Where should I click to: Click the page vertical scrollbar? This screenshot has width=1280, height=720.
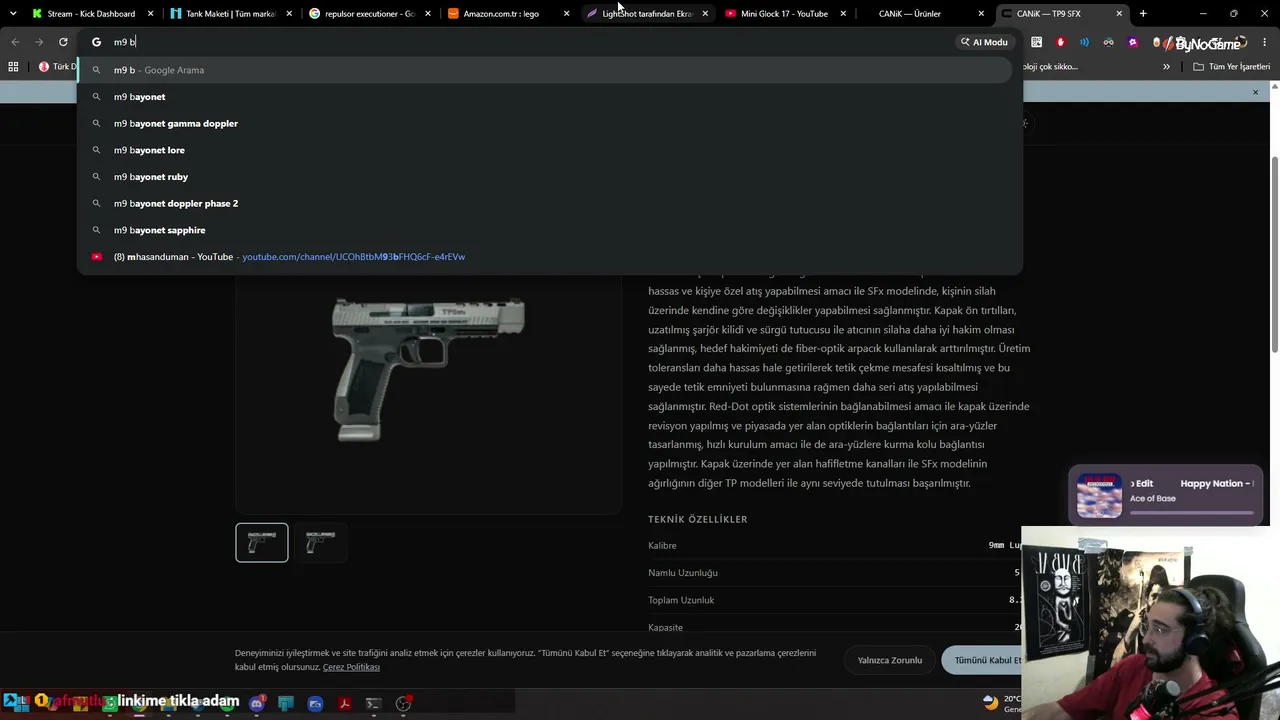pyautogui.click(x=1274, y=254)
